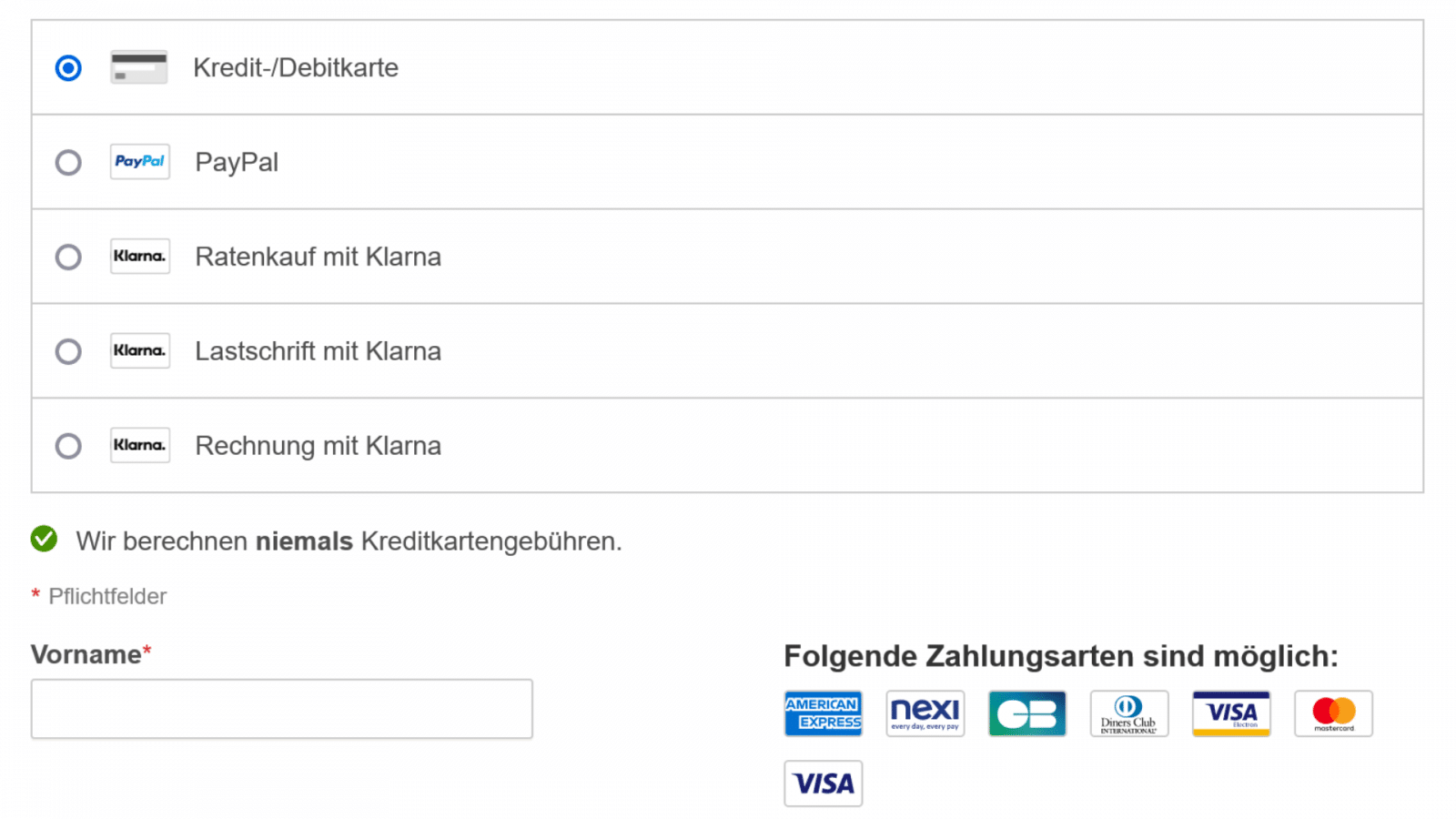Click the Klarna logo beside Rechnung
1456x819 pixels.
(x=139, y=446)
